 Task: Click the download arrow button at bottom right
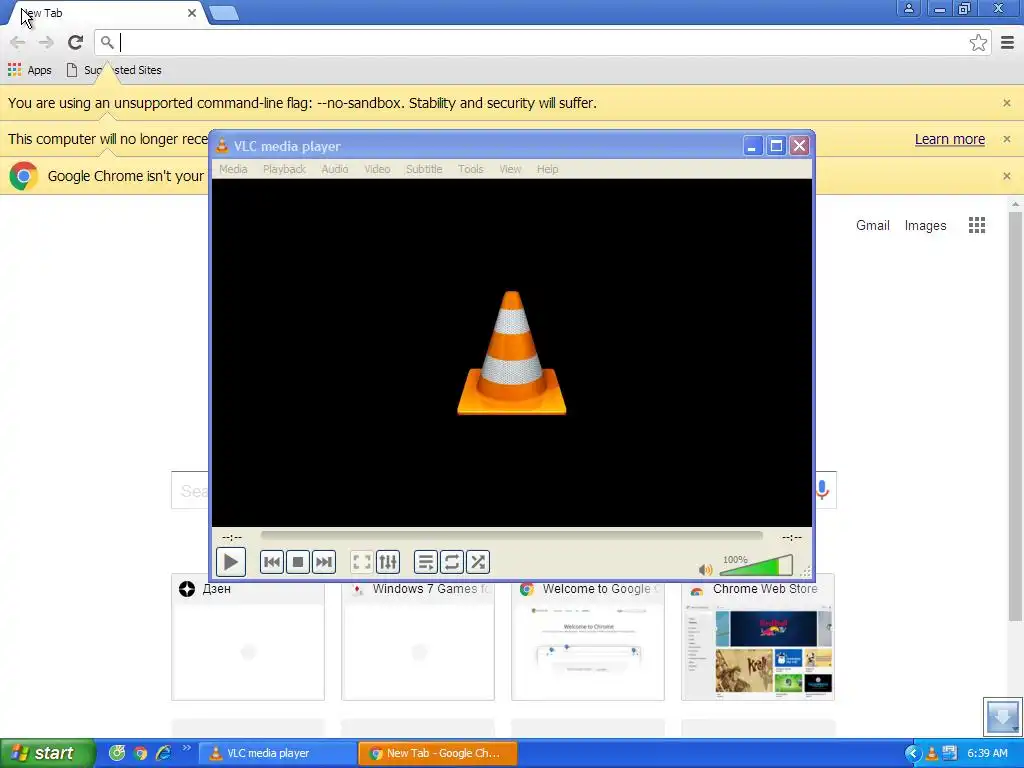tap(1002, 716)
